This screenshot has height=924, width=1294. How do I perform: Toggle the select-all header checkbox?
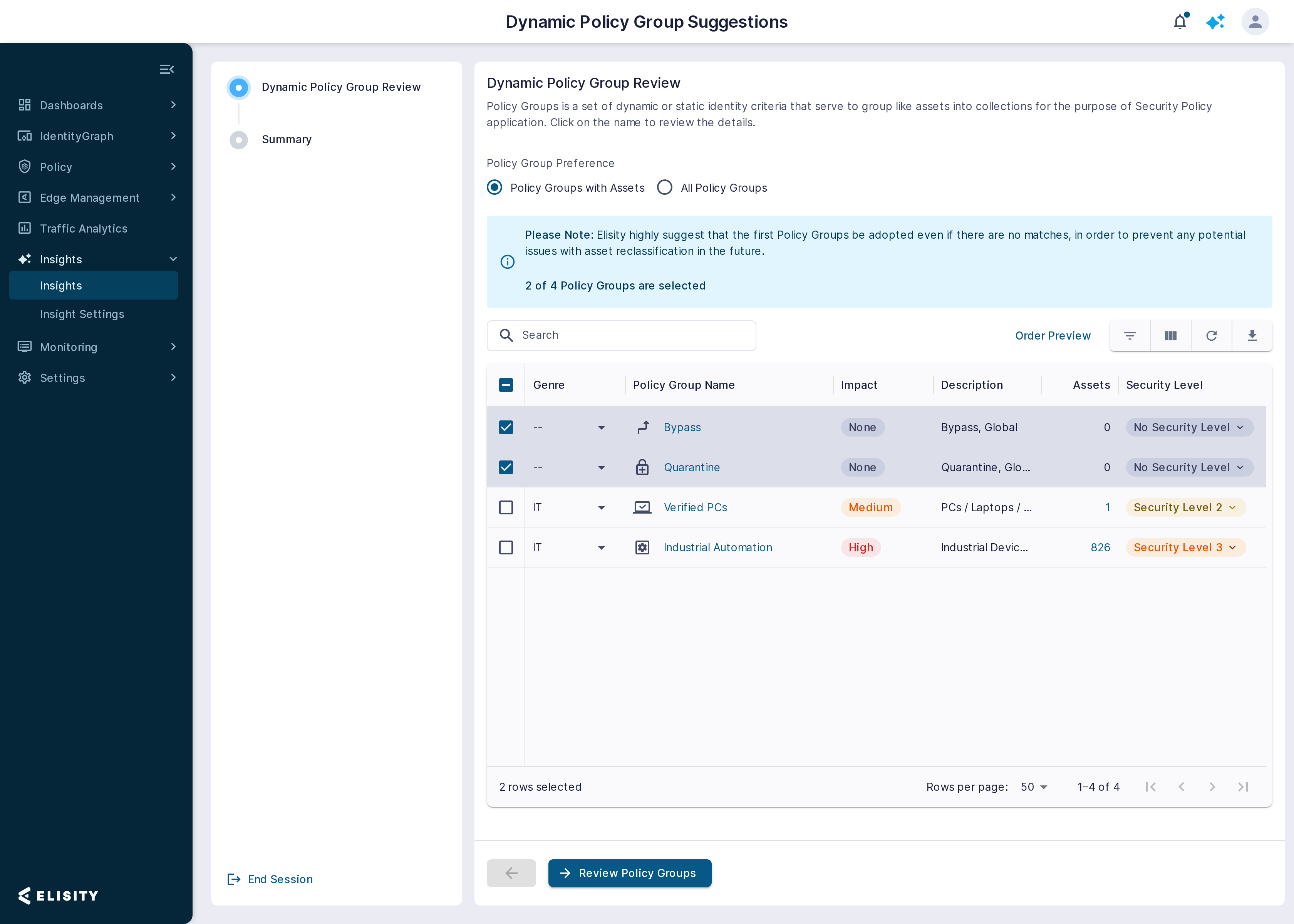coord(506,385)
